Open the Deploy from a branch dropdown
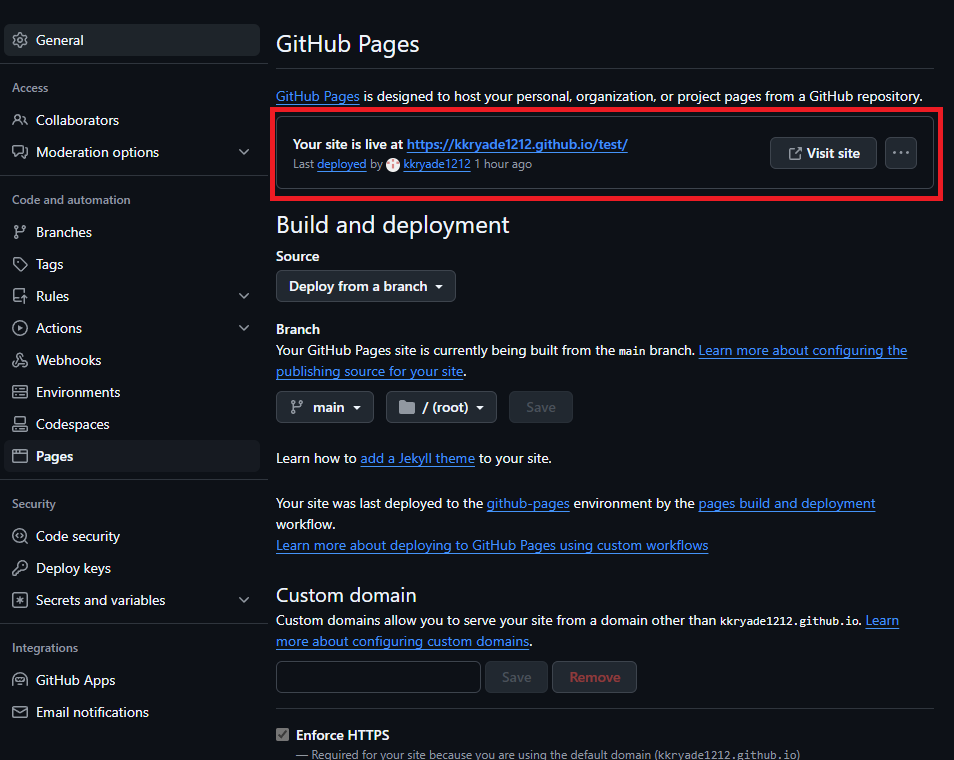Screen dimensions: 954x760 (366, 286)
